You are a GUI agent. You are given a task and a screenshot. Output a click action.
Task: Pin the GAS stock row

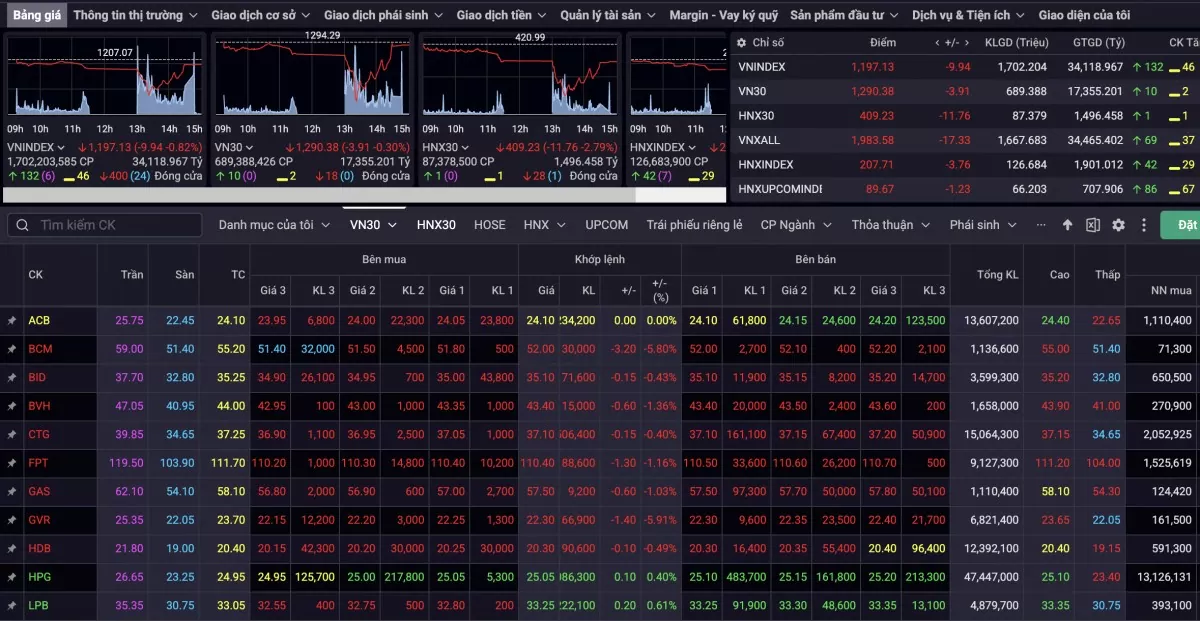(x=12, y=492)
